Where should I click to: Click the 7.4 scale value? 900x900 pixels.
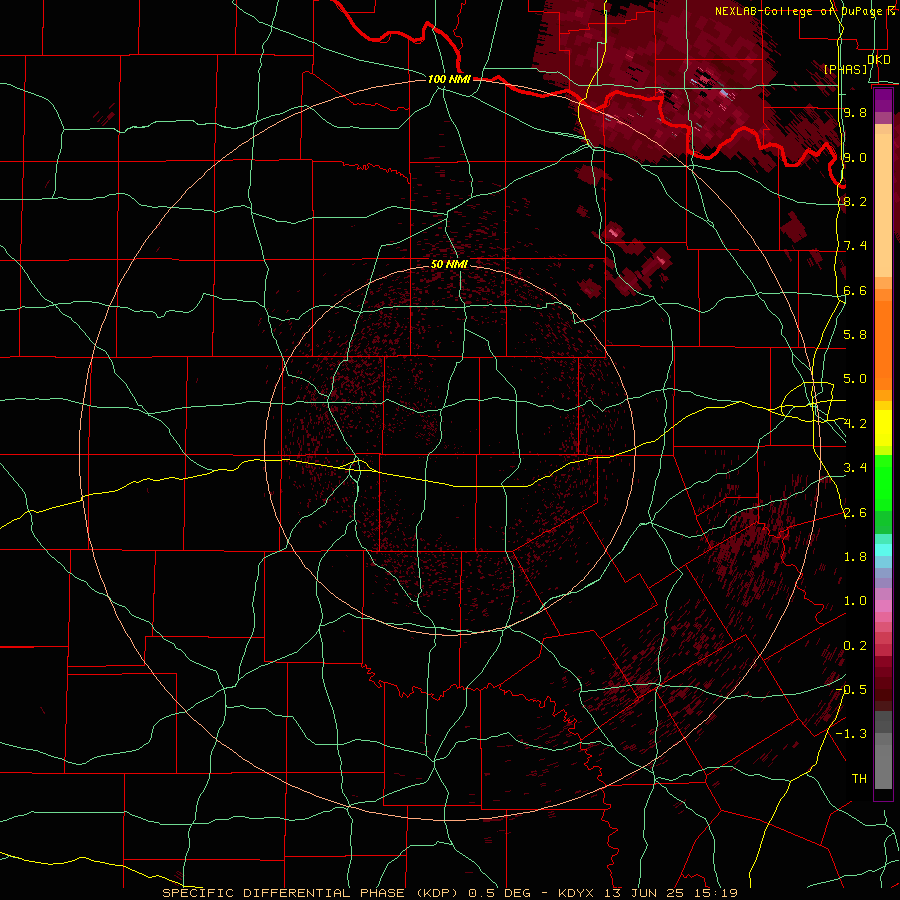point(855,246)
